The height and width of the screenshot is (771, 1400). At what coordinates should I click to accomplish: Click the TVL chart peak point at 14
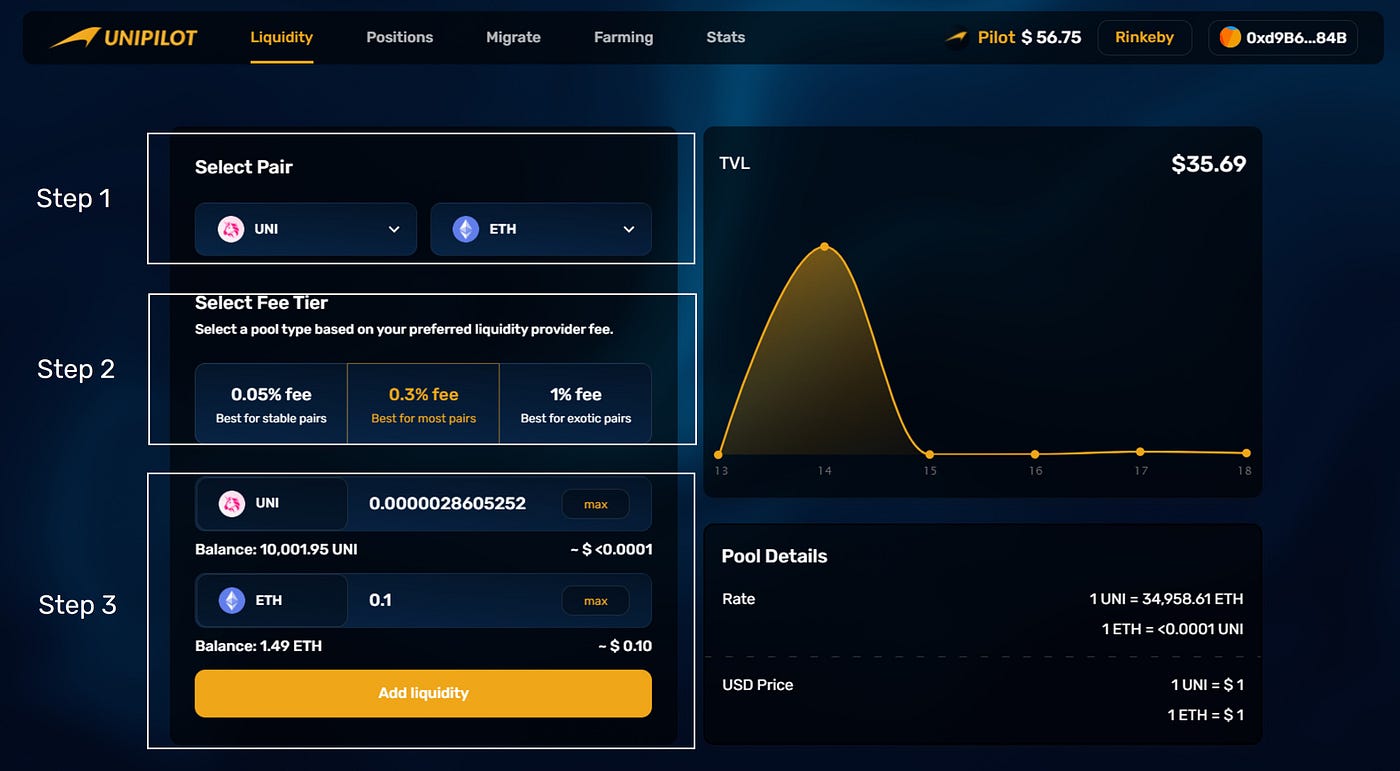point(824,246)
